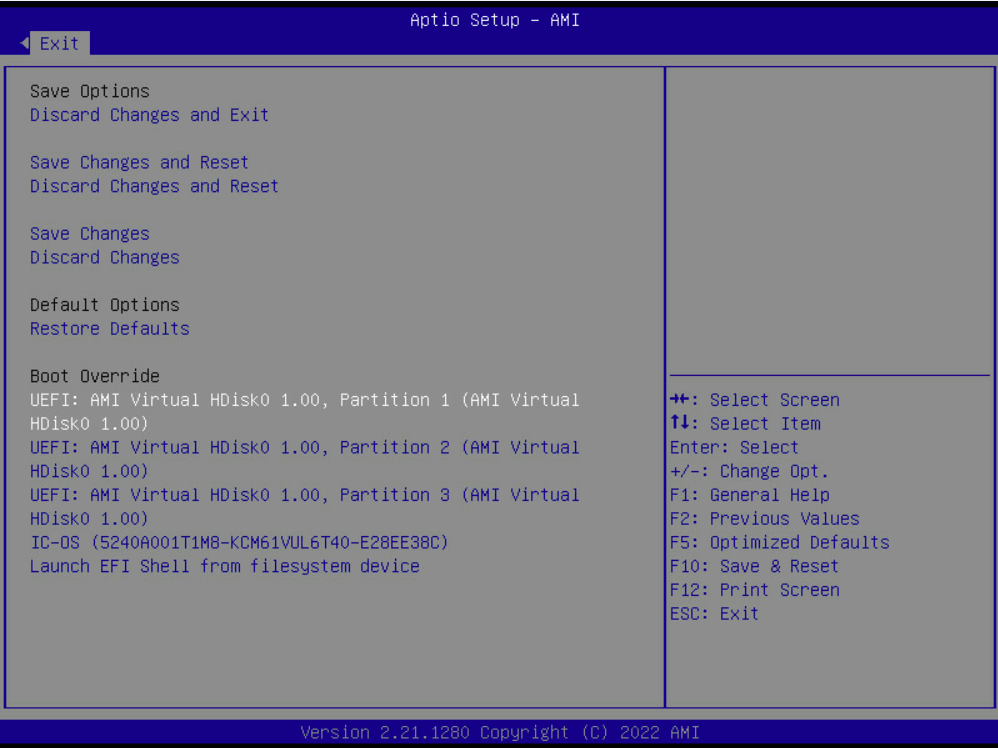Click the Select Item arrows hint
The image size is (998, 748).
point(745,424)
